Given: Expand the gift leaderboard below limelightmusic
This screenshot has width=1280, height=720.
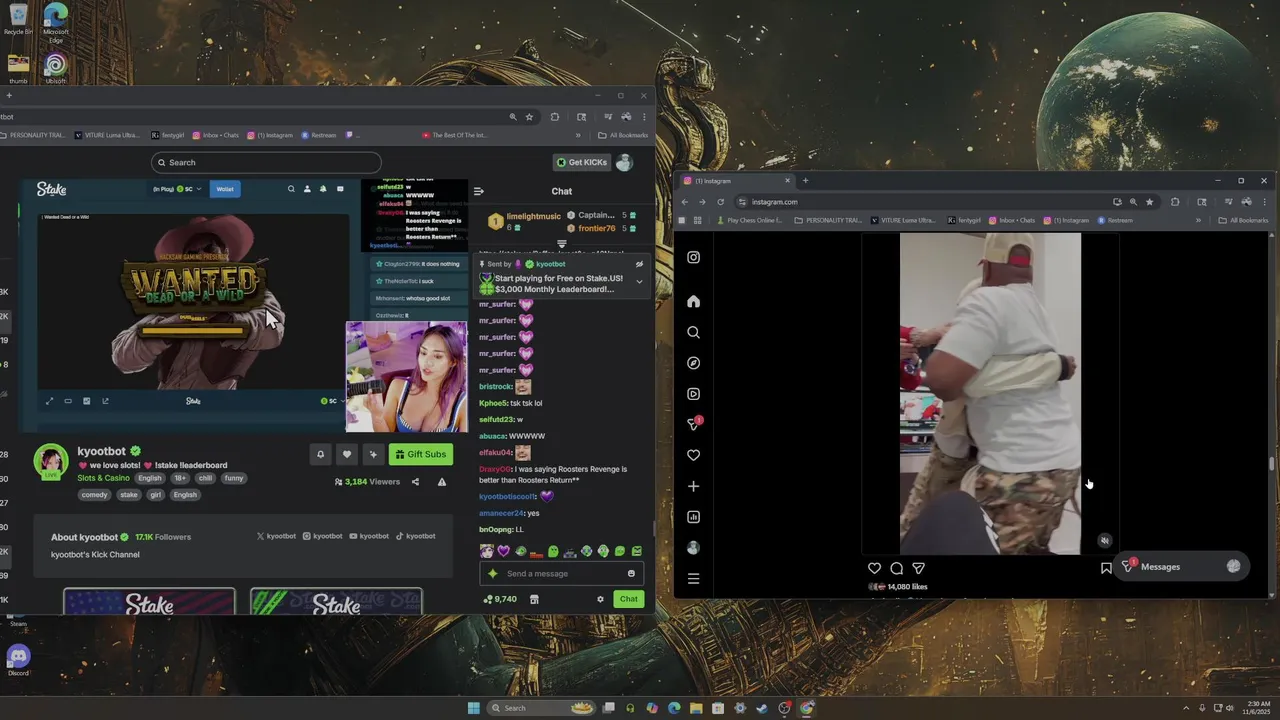Looking at the screenshot, I should [561, 243].
